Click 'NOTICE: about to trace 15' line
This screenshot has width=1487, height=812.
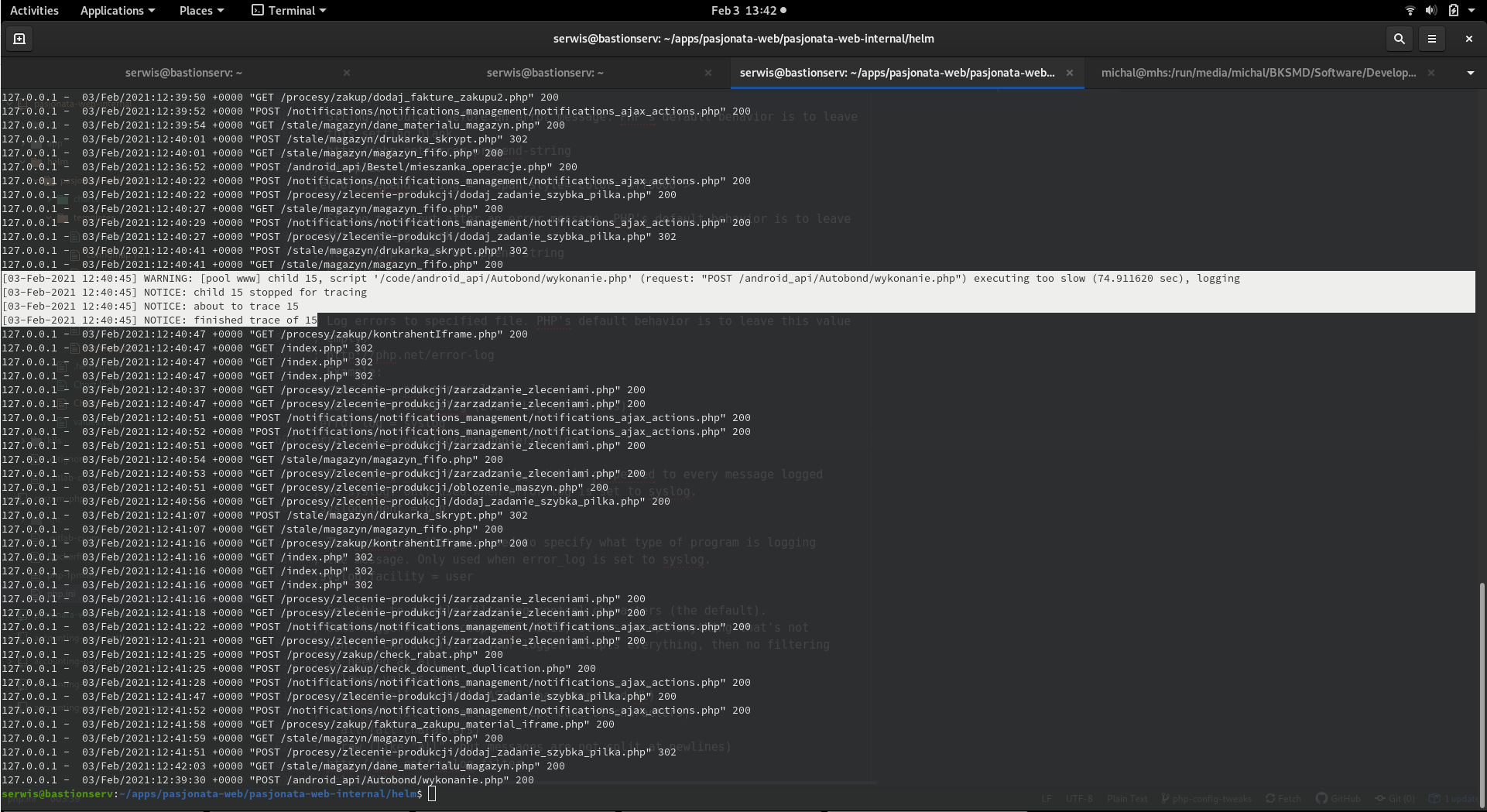click(x=150, y=307)
